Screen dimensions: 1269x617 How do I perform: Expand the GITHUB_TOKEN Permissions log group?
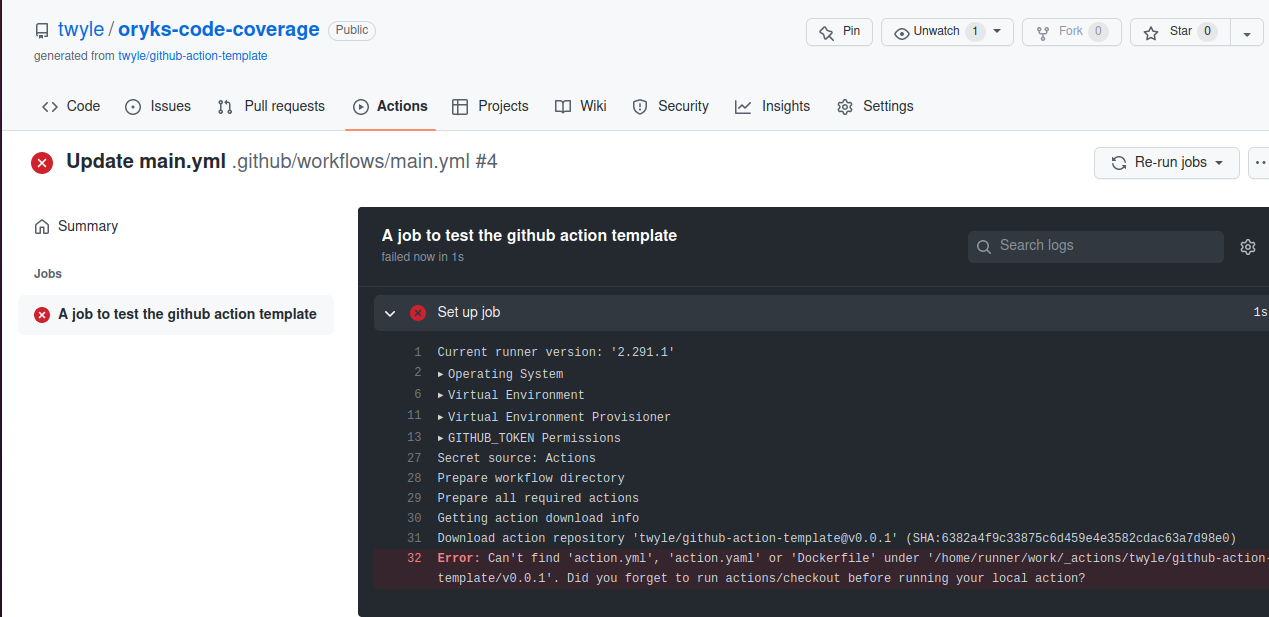(x=529, y=438)
